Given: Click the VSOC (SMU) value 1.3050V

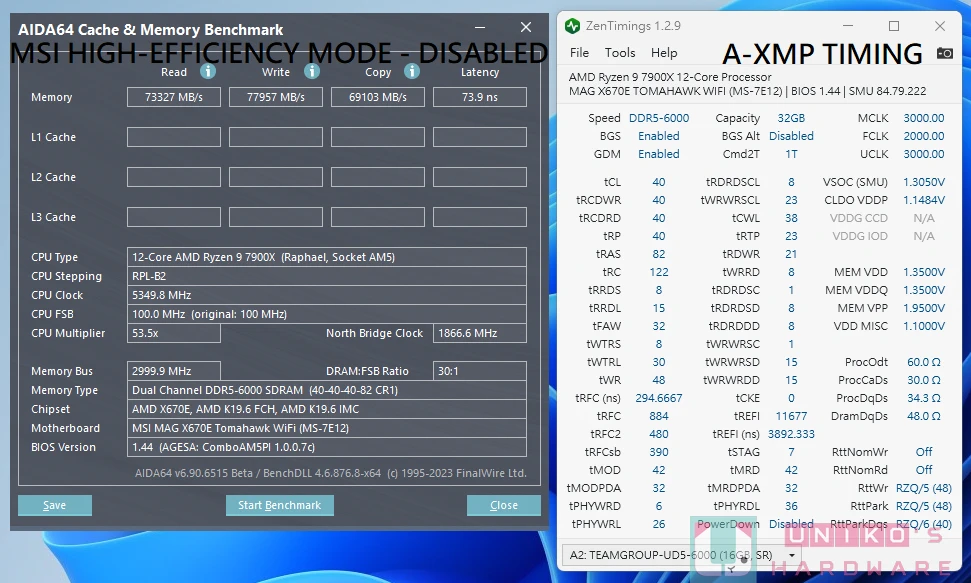Looking at the screenshot, I should pyautogui.click(x=924, y=182).
